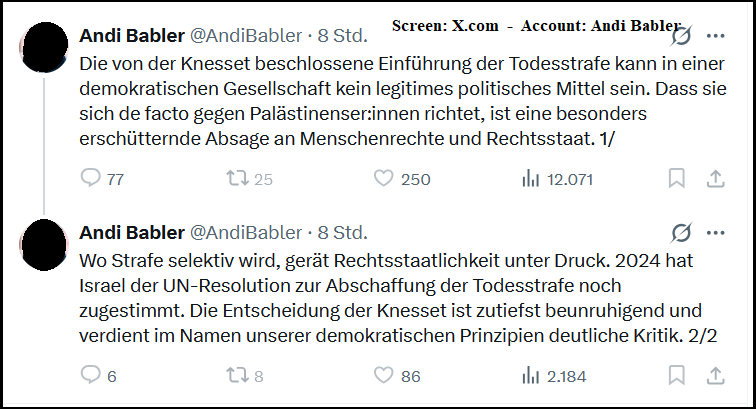Like the second tweet with 86 likes

point(384,376)
